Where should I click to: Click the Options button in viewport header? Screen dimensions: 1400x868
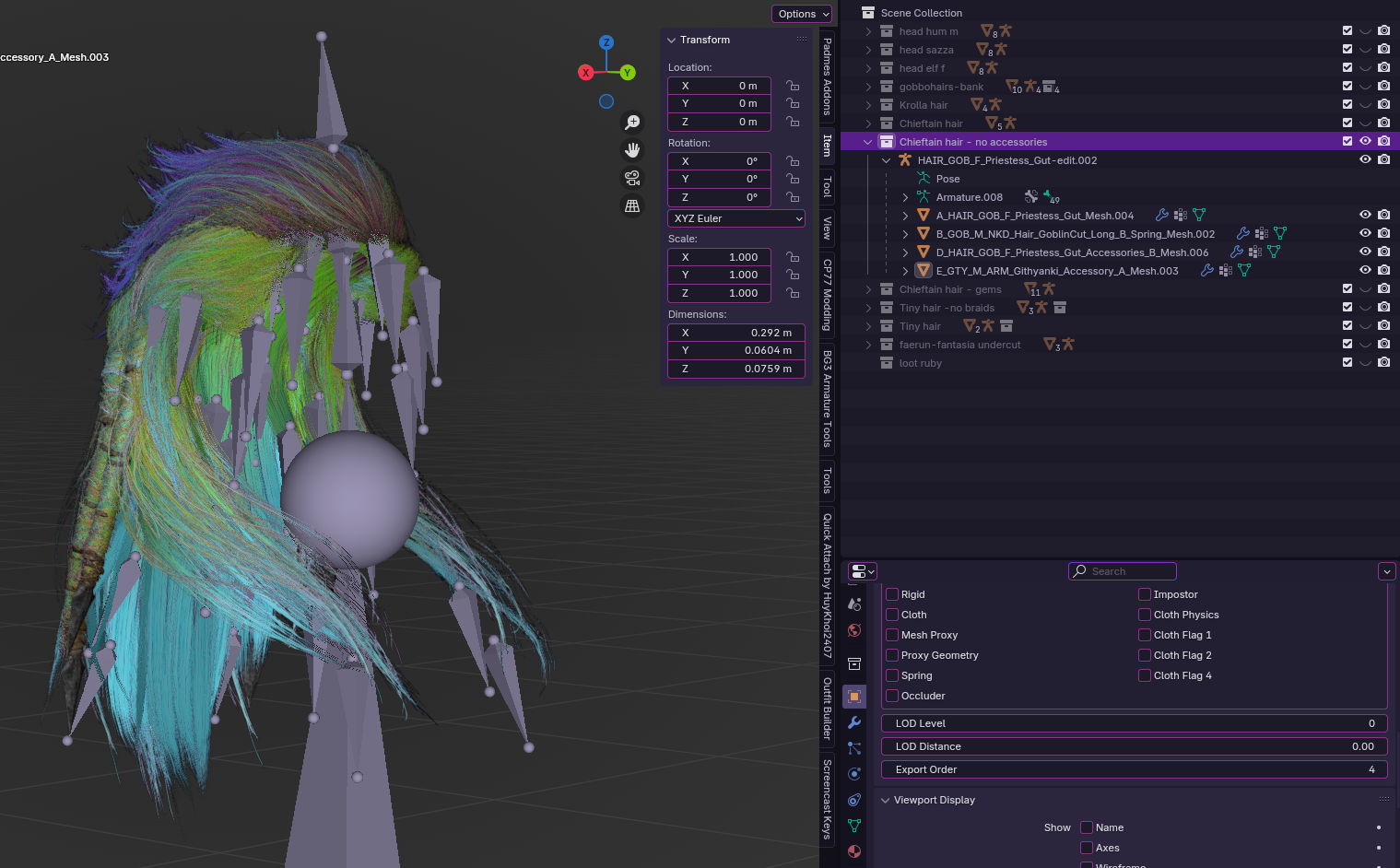pos(801,14)
